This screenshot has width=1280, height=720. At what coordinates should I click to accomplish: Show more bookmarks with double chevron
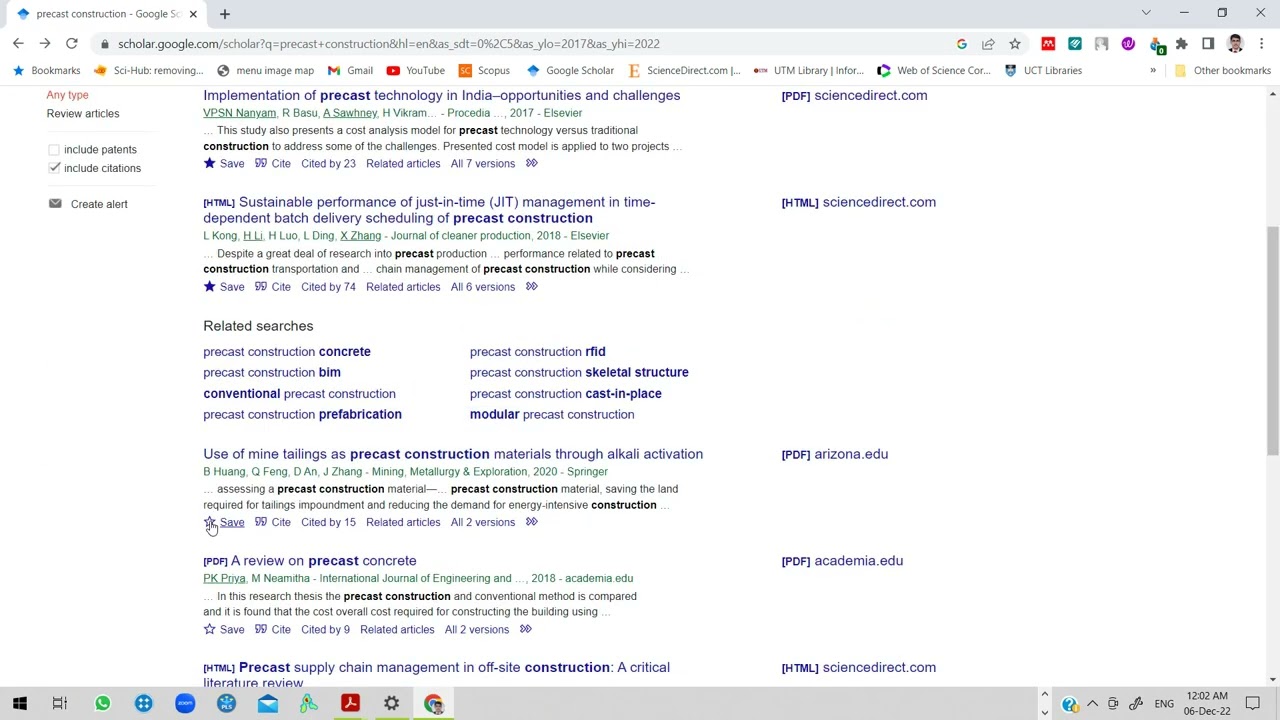[x=1152, y=71]
